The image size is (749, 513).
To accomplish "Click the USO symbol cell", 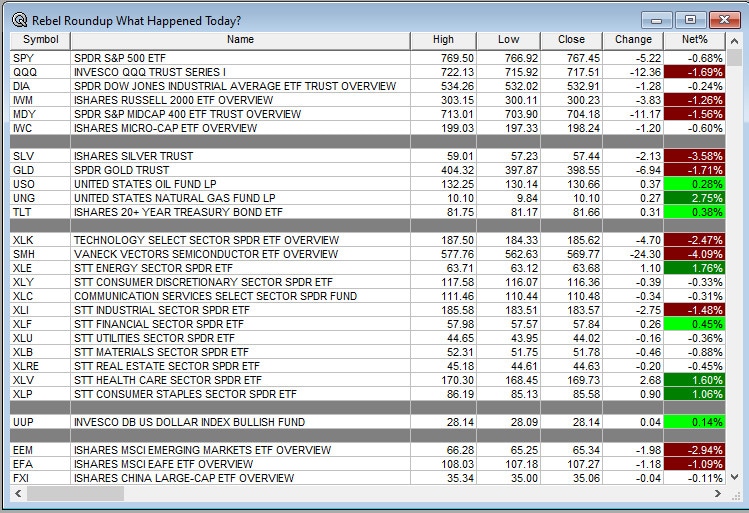I will pyautogui.click(x=40, y=184).
